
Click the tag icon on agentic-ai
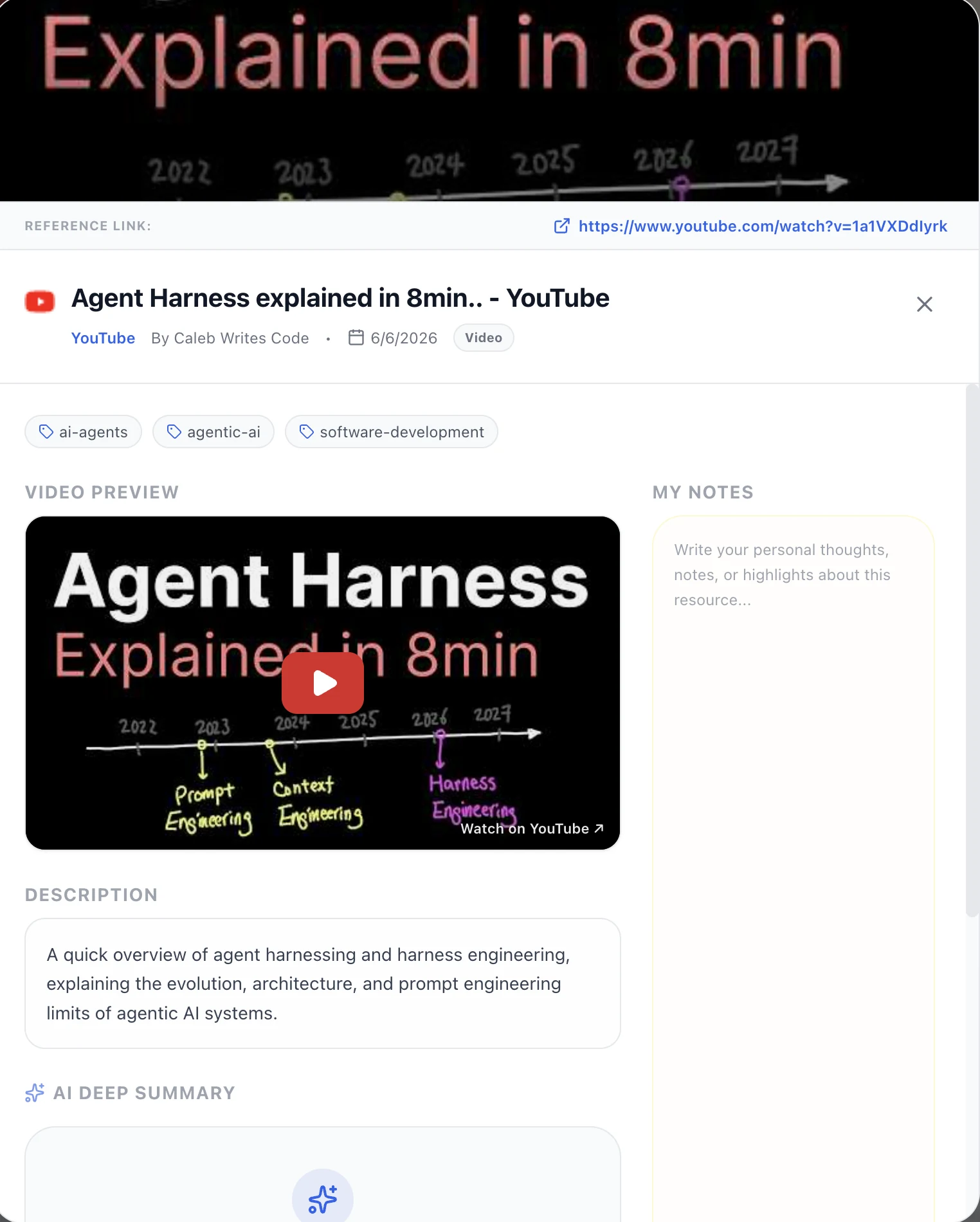pyautogui.click(x=174, y=432)
